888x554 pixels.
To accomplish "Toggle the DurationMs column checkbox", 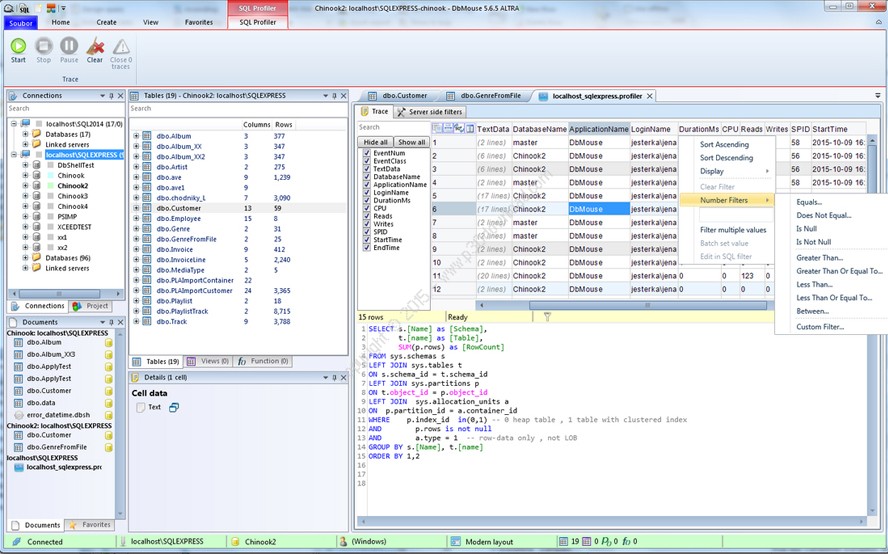I will (366, 200).
